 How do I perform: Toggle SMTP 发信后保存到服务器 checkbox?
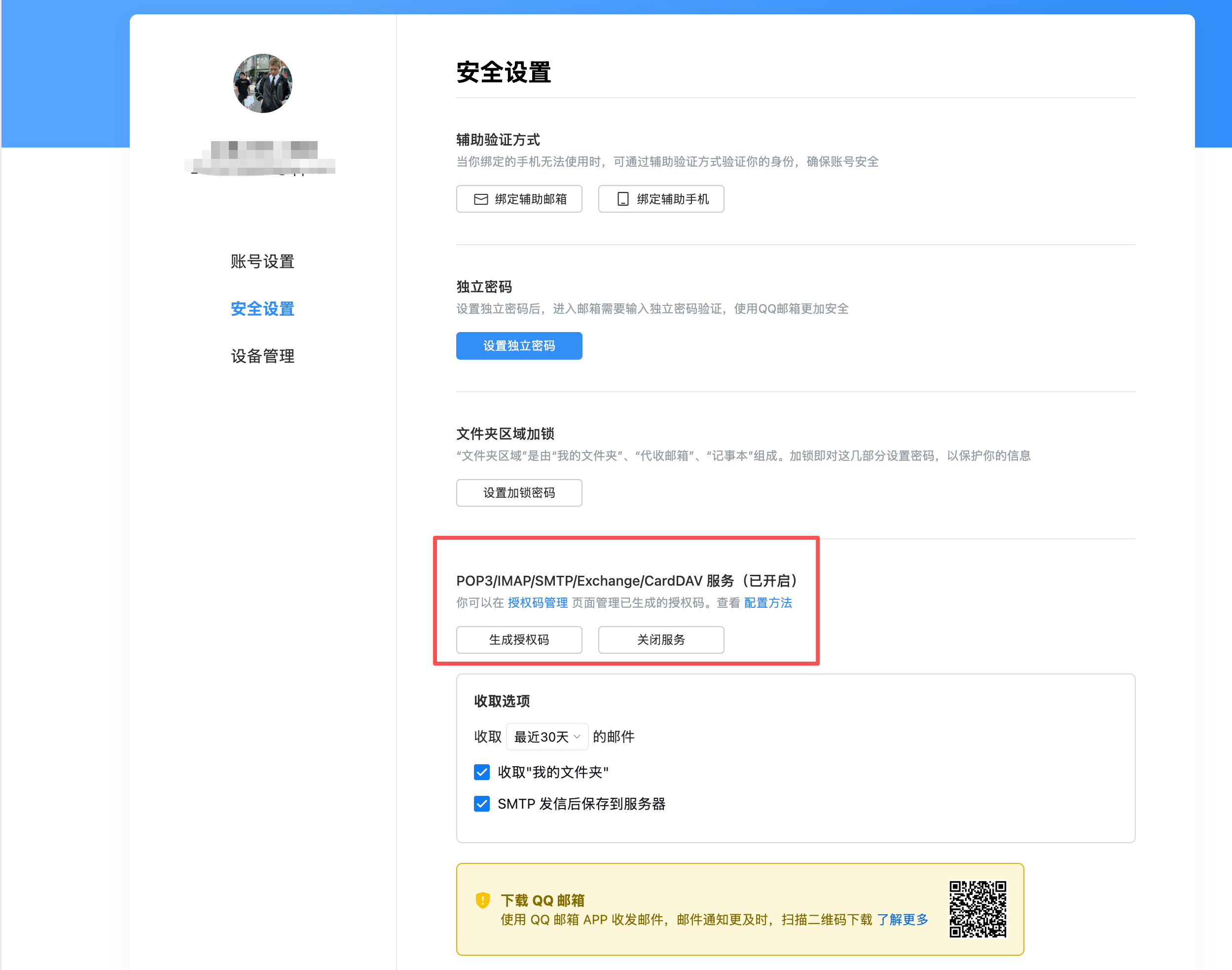pos(481,804)
